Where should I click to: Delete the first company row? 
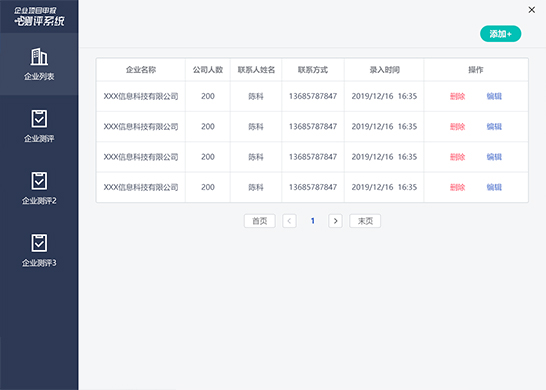[458, 96]
